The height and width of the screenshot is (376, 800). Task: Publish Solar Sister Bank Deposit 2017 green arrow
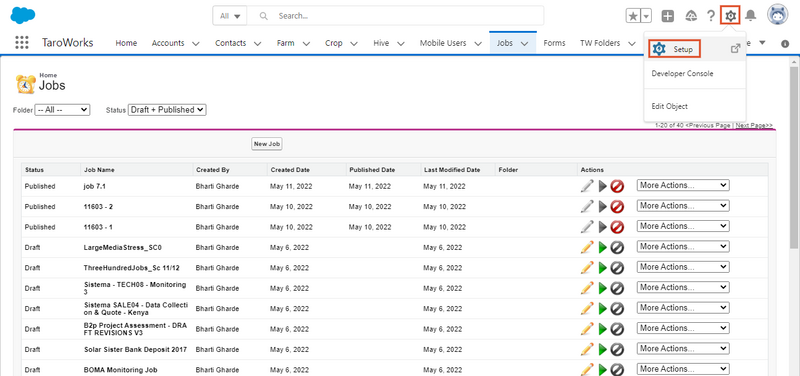pyautogui.click(x=603, y=349)
